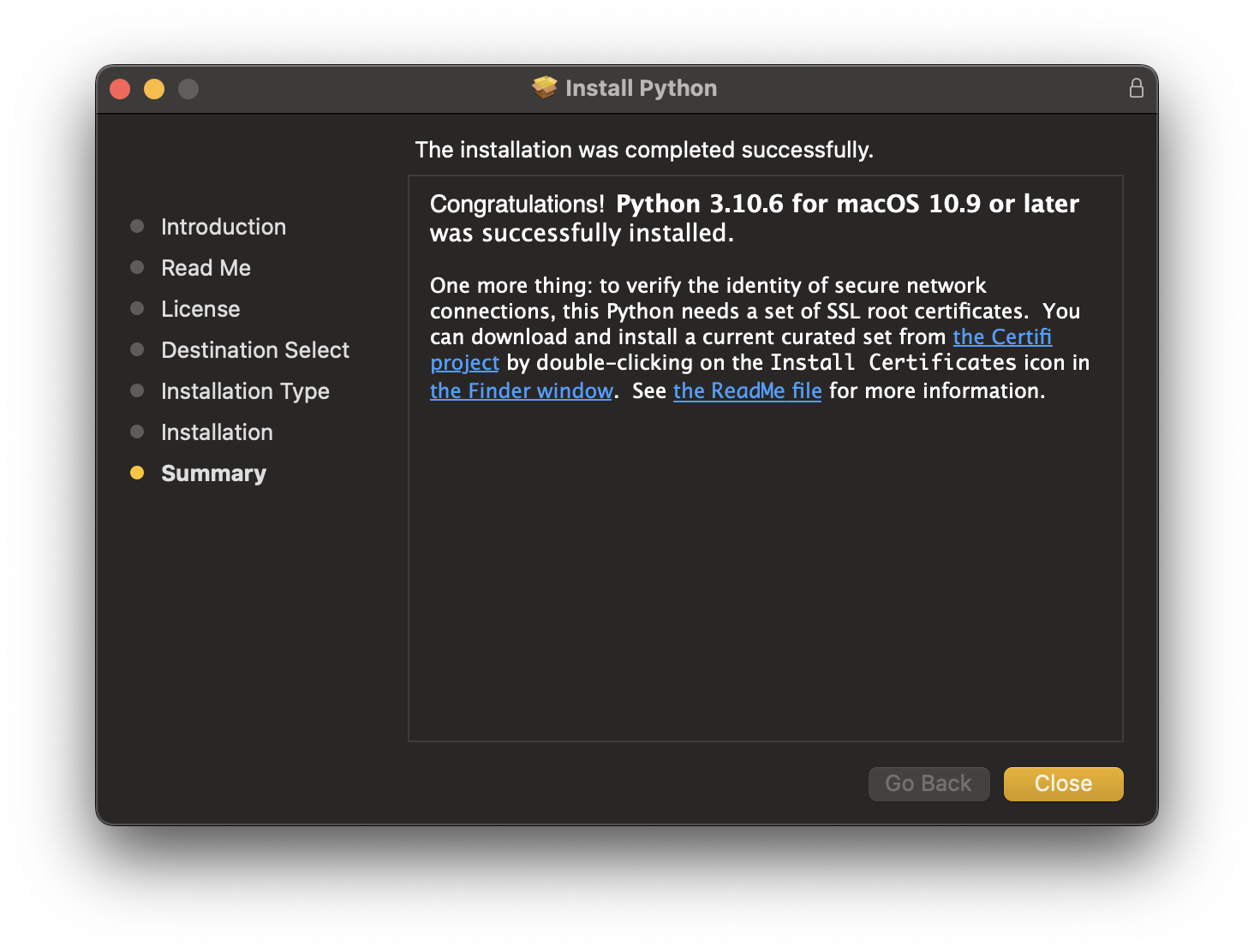The height and width of the screenshot is (952, 1254).
Task: Minimize window with the yellow button
Action: 154,89
